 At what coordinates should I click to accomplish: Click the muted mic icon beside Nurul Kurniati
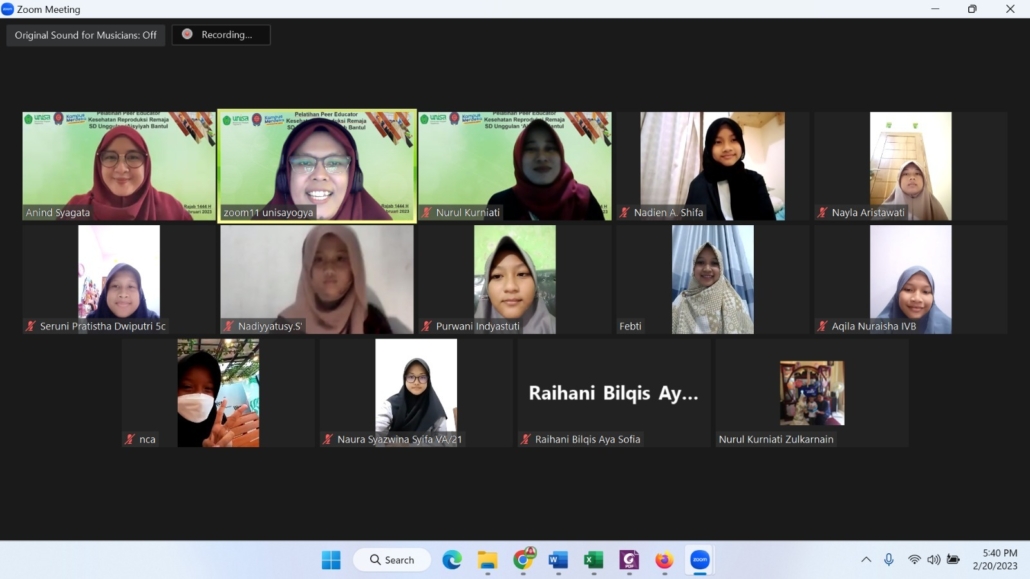[x=427, y=213]
